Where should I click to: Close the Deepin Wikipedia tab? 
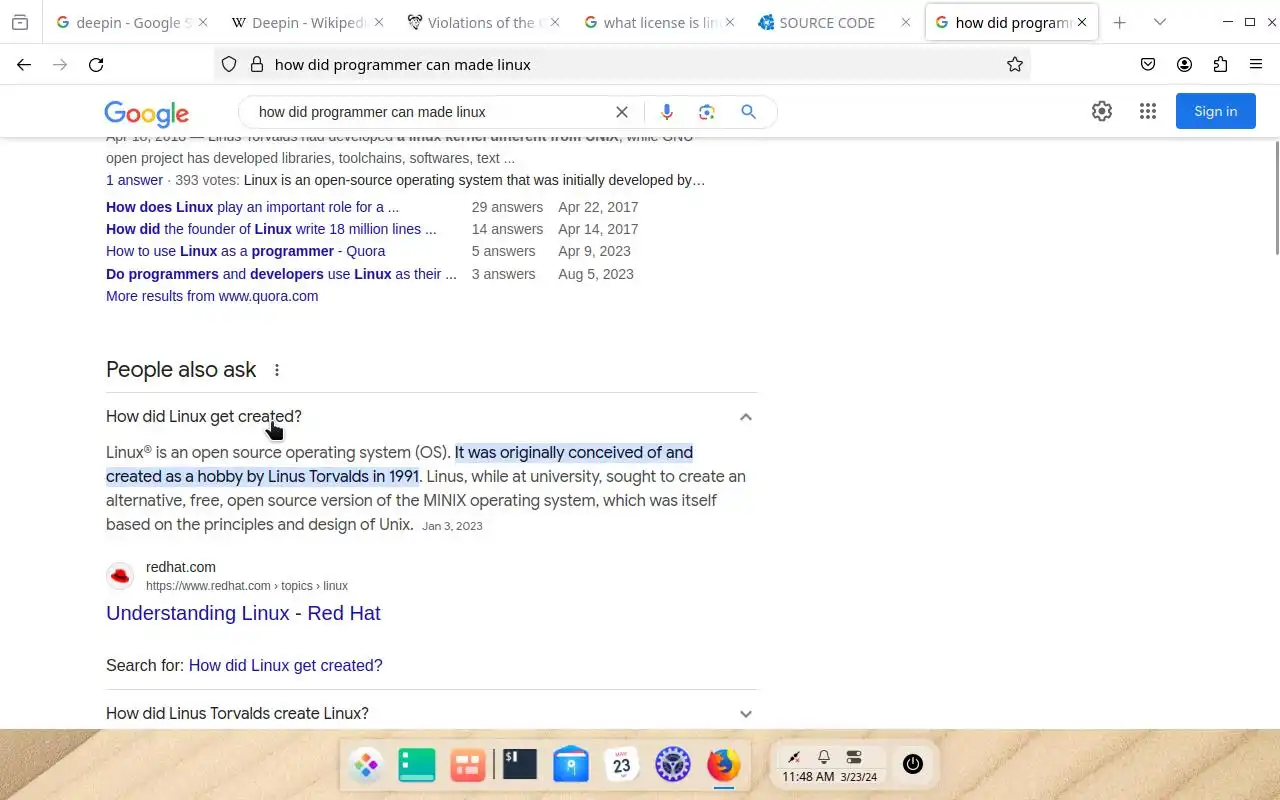tap(378, 22)
